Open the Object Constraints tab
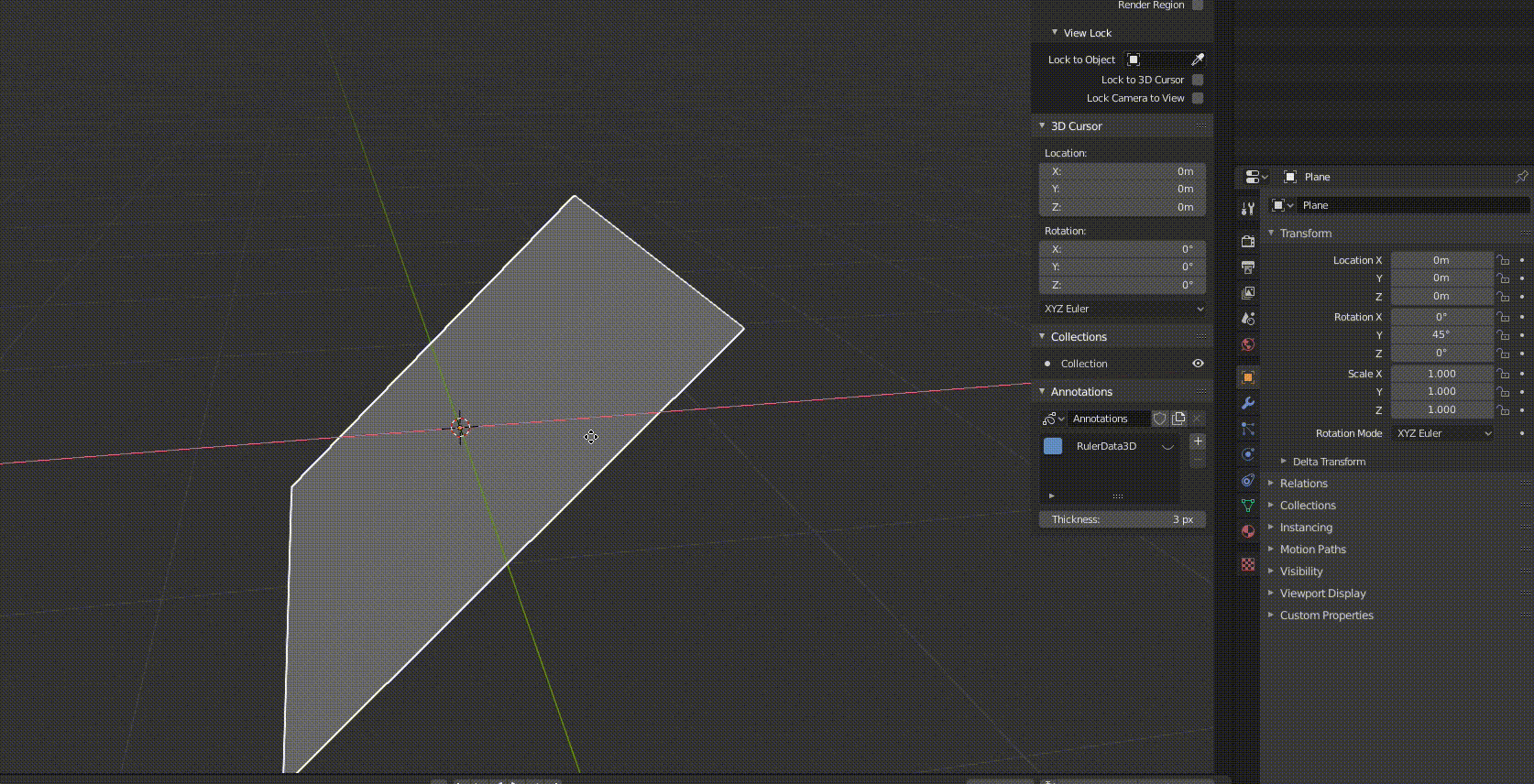1534x784 pixels. click(1247, 480)
